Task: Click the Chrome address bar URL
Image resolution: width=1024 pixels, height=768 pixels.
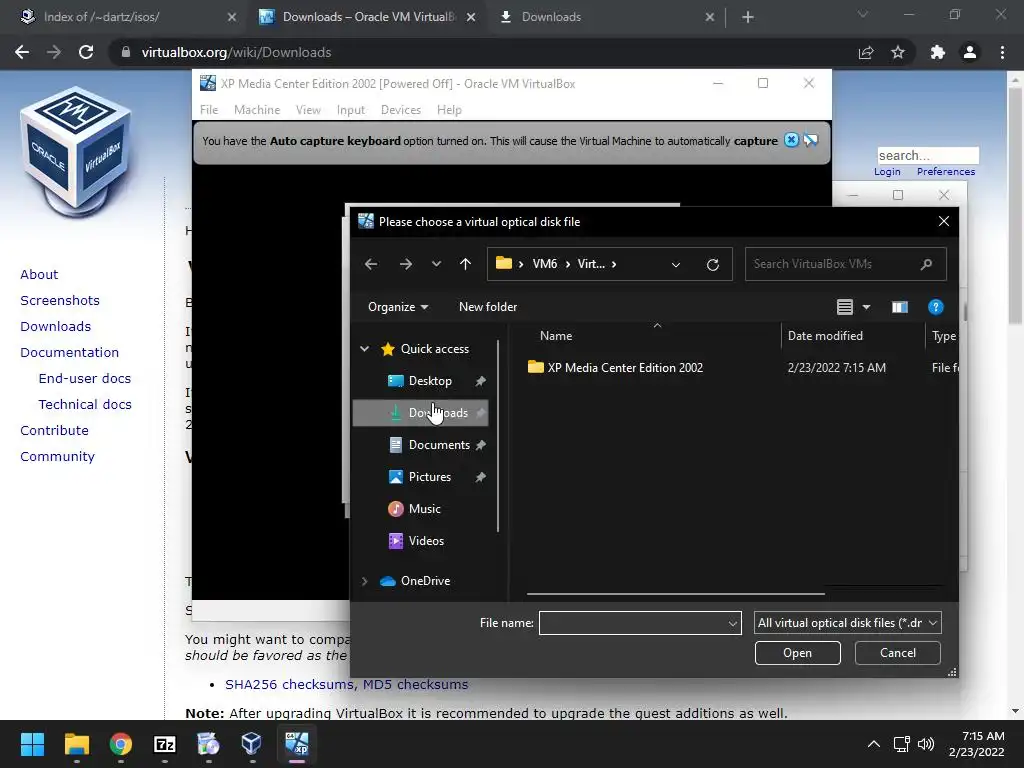Action: pyautogui.click(x=236, y=52)
